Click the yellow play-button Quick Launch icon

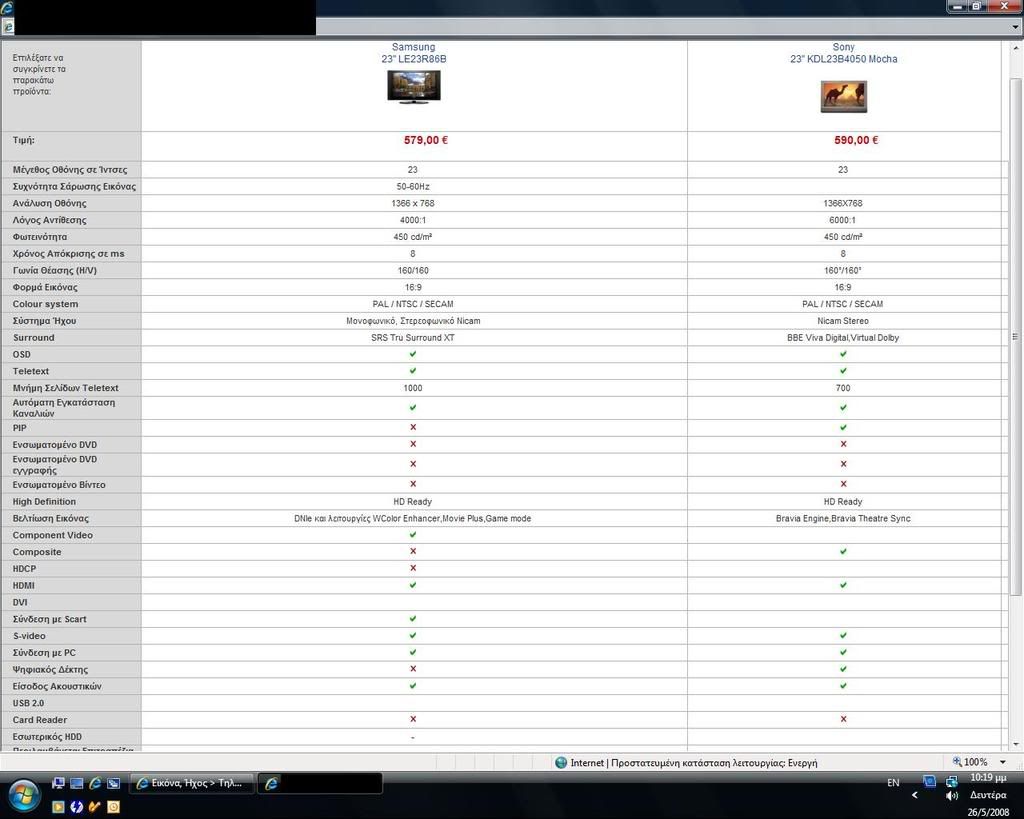coord(58,807)
